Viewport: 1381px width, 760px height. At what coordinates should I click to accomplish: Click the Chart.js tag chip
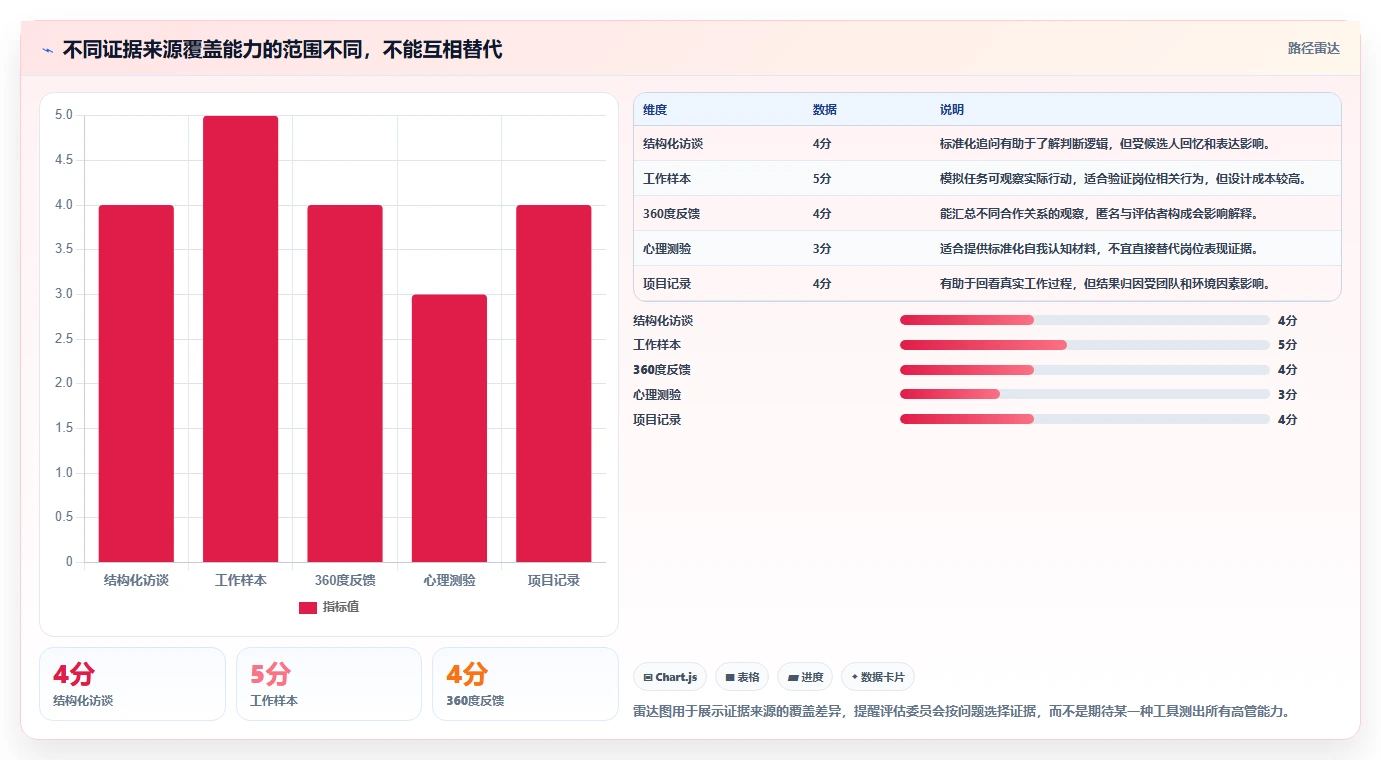click(670, 677)
